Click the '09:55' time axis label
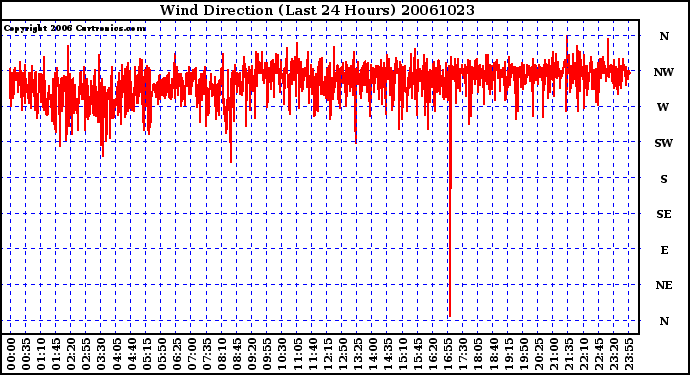Image resolution: width=690 pixels, height=375 pixels. [x=267, y=354]
